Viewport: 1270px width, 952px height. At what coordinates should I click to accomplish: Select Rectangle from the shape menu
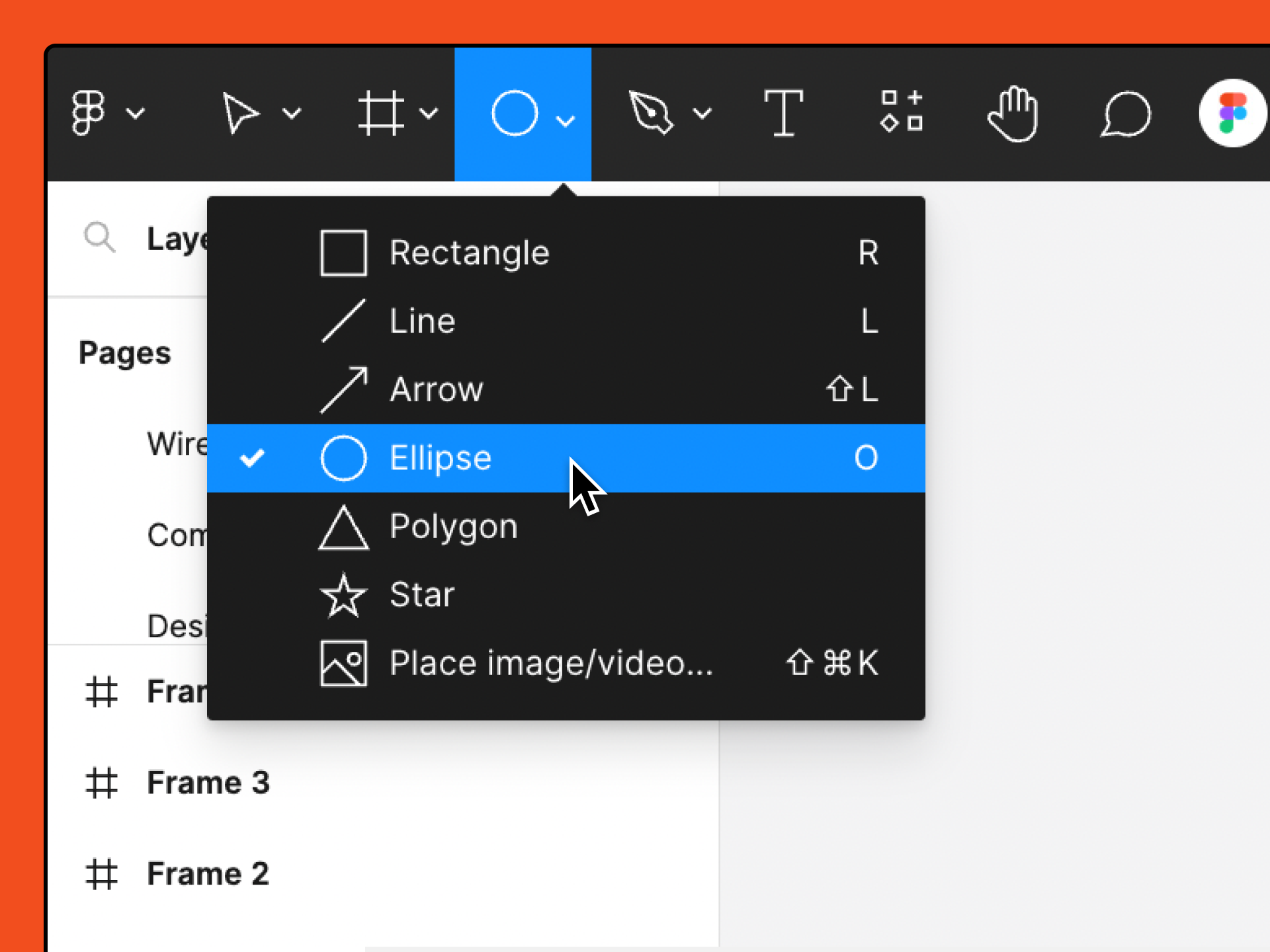coord(470,252)
